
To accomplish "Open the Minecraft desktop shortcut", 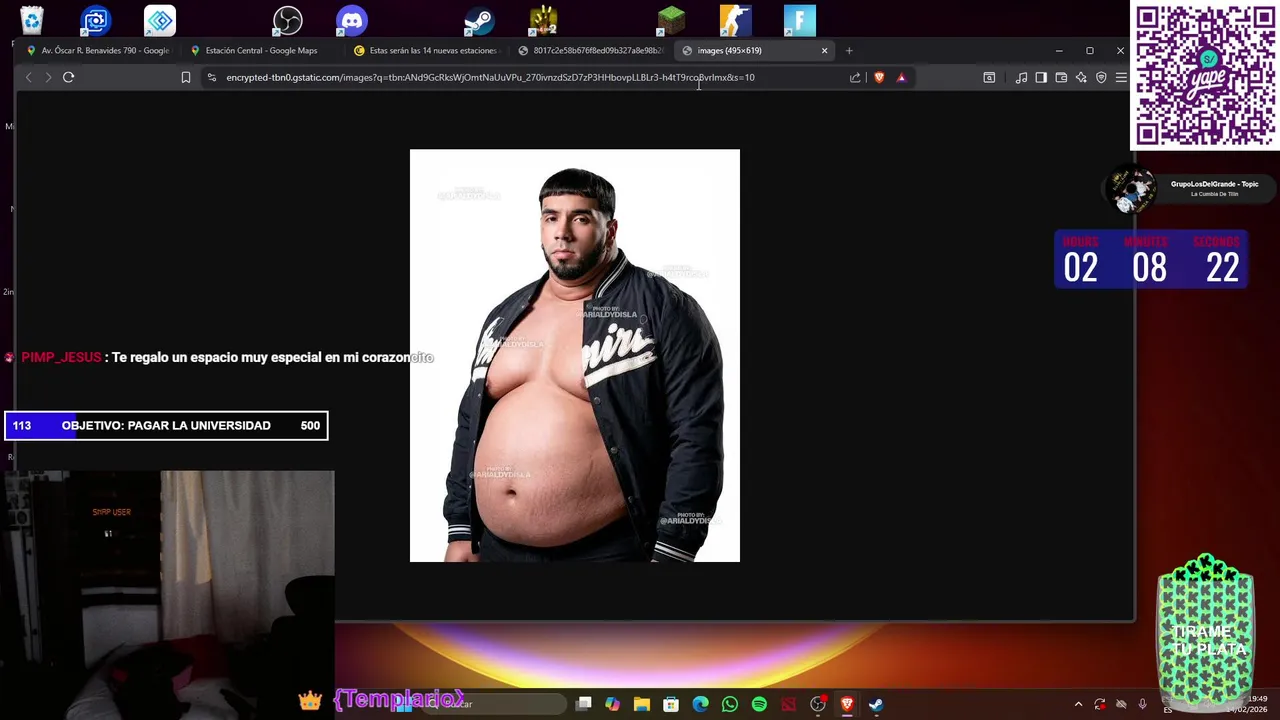I will [671, 20].
